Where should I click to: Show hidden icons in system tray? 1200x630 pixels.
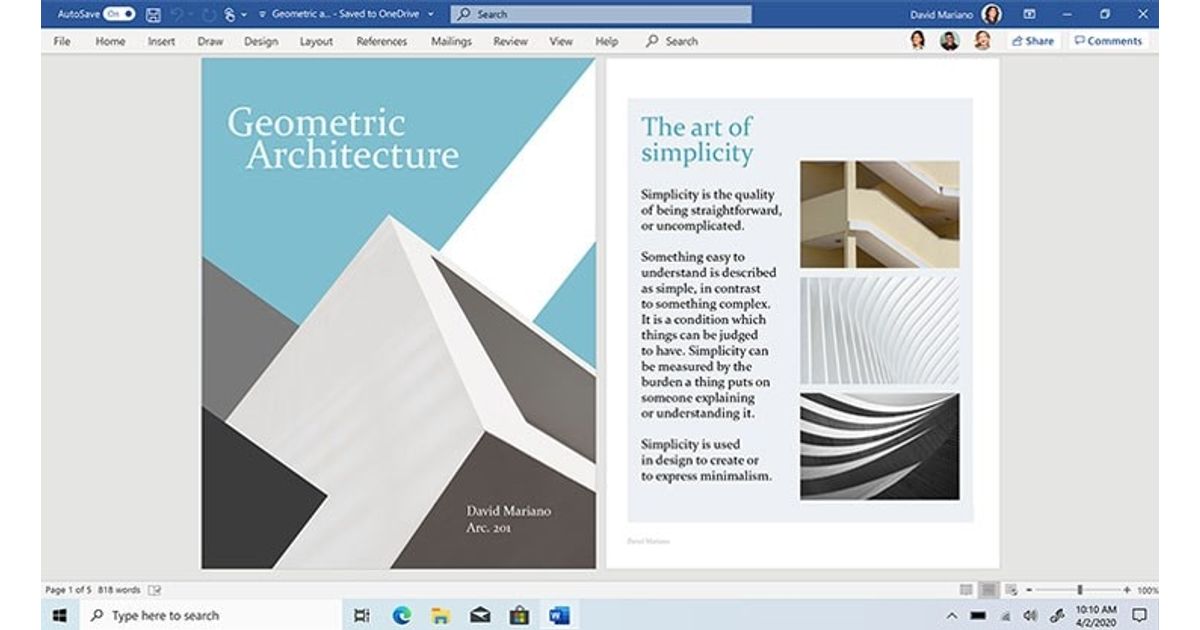pos(951,615)
